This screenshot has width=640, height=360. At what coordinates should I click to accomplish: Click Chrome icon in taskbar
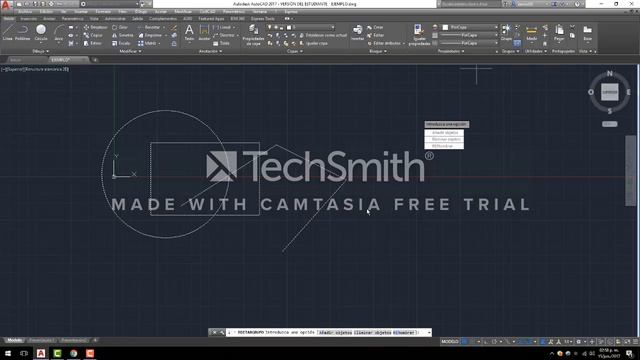click(x=73, y=353)
